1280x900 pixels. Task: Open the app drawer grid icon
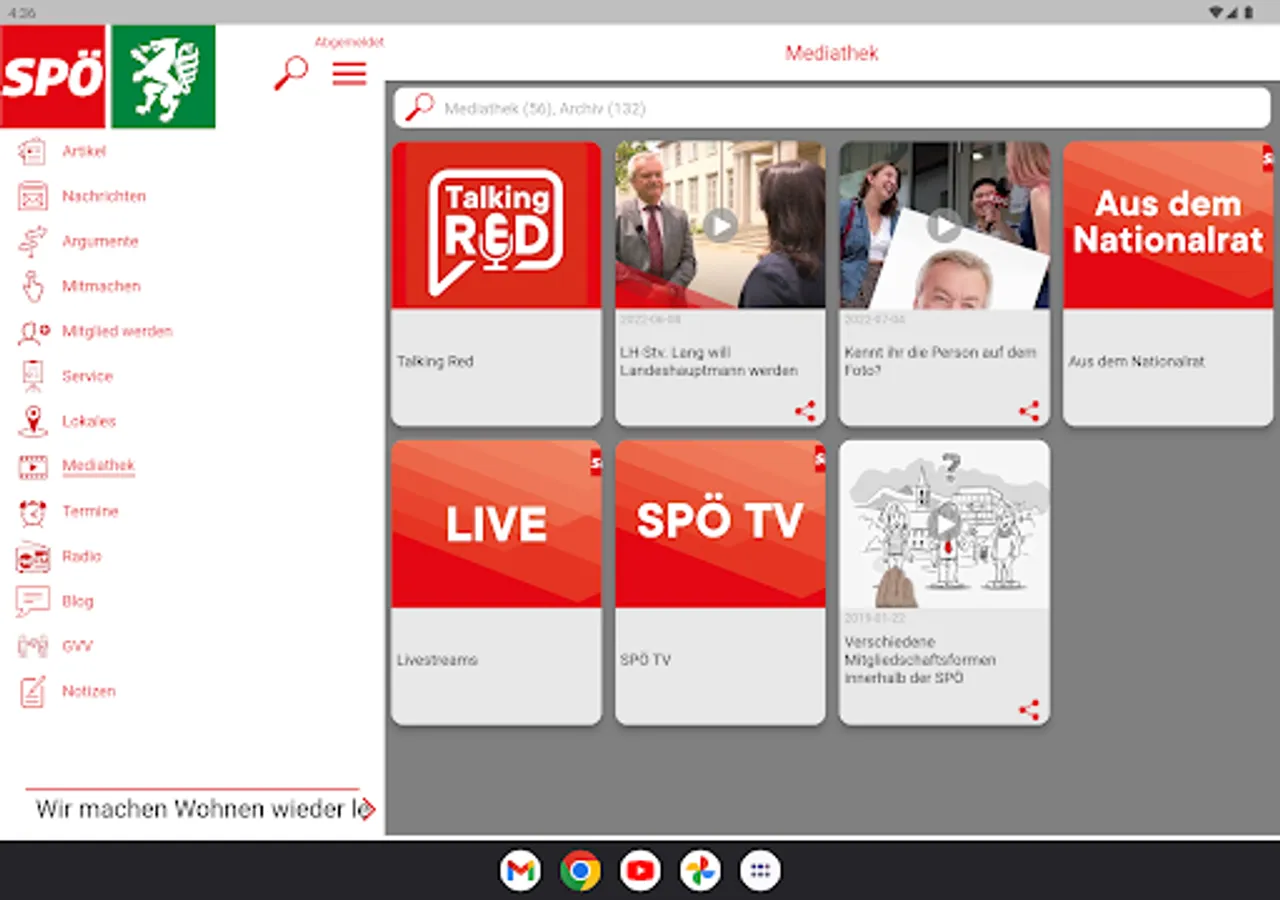pyautogui.click(x=760, y=871)
